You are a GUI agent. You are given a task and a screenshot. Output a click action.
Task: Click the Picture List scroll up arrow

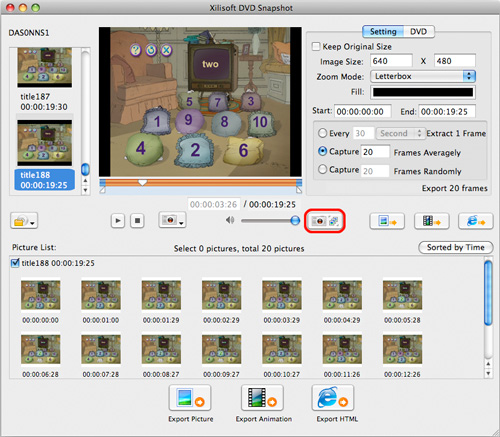pyautogui.click(x=488, y=363)
